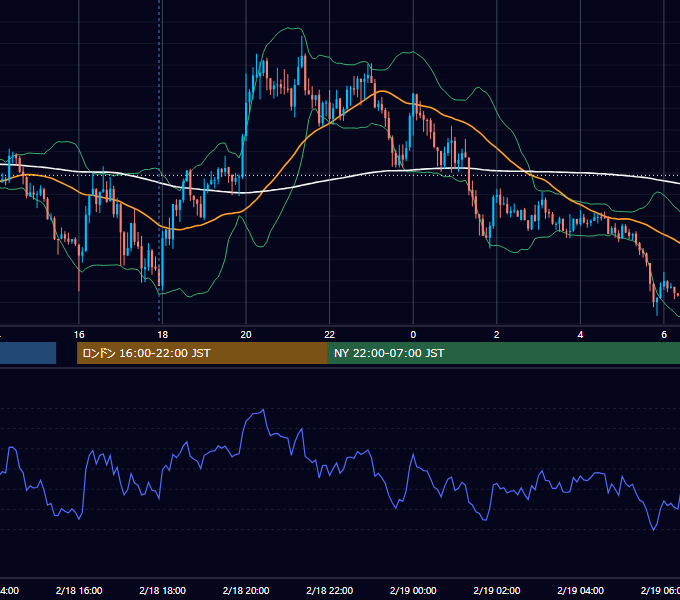Select the ロンドン 16:00-22:00 JST session bar

click(x=202, y=353)
